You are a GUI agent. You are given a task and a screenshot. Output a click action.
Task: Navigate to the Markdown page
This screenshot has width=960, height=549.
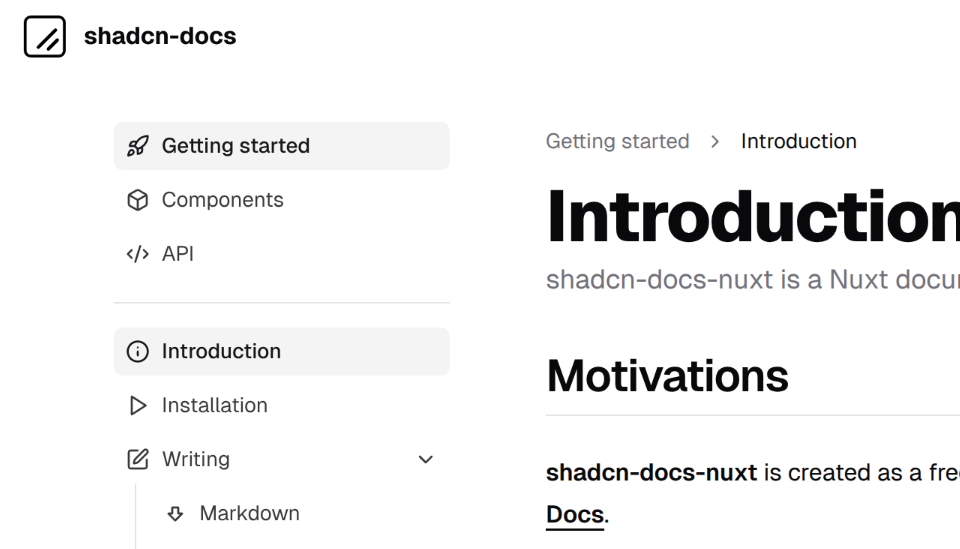click(x=249, y=514)
